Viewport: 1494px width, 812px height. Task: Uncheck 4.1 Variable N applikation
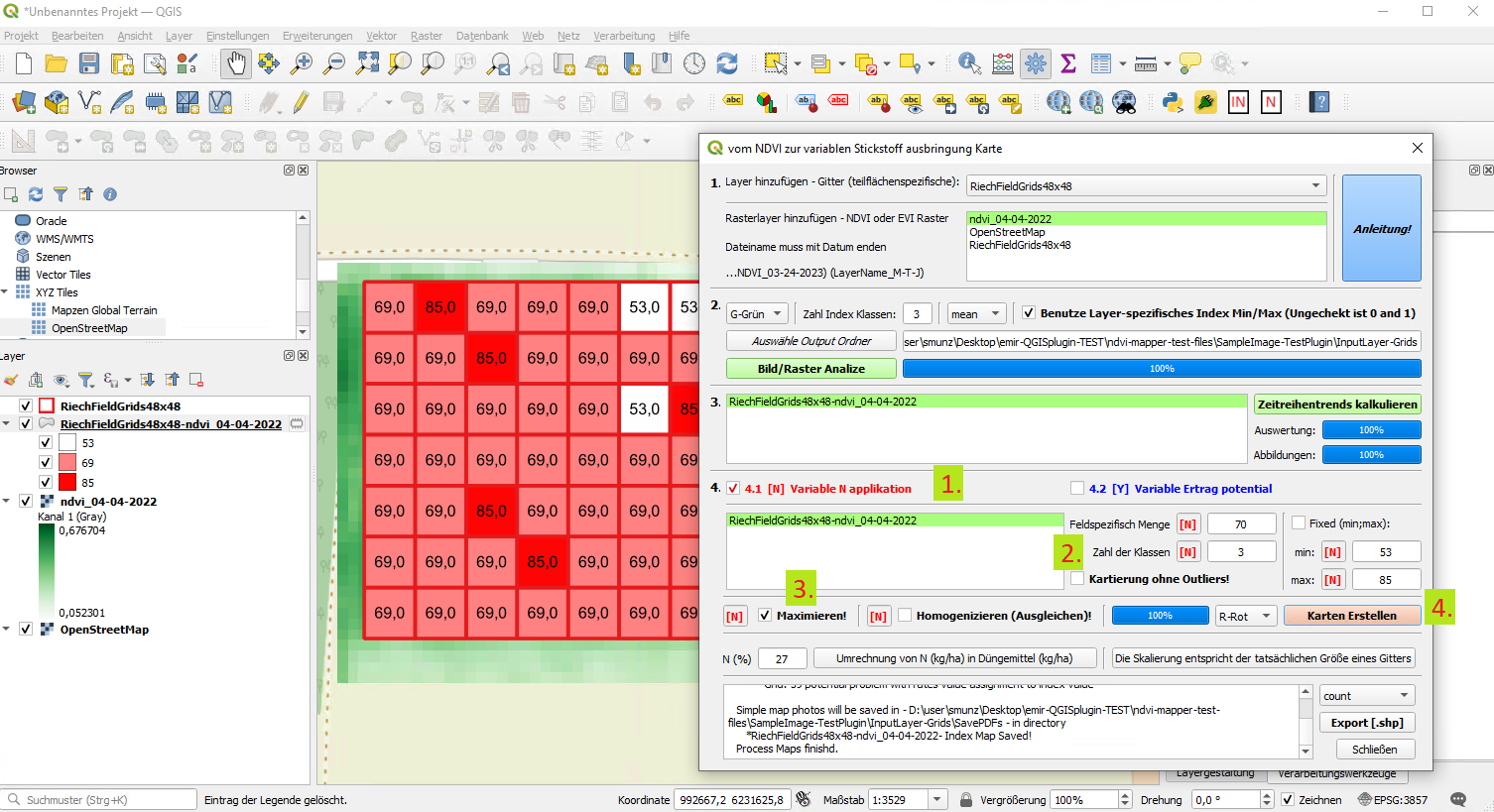pos(733,488)
